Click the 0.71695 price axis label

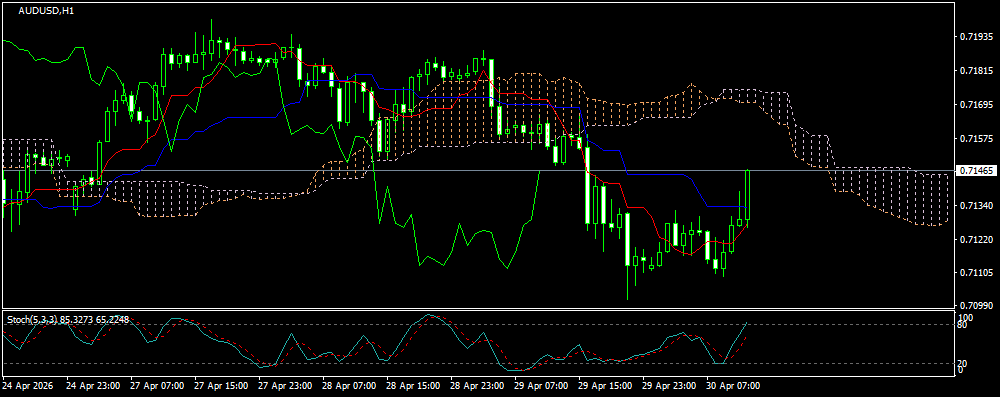(x=976, y=105)
